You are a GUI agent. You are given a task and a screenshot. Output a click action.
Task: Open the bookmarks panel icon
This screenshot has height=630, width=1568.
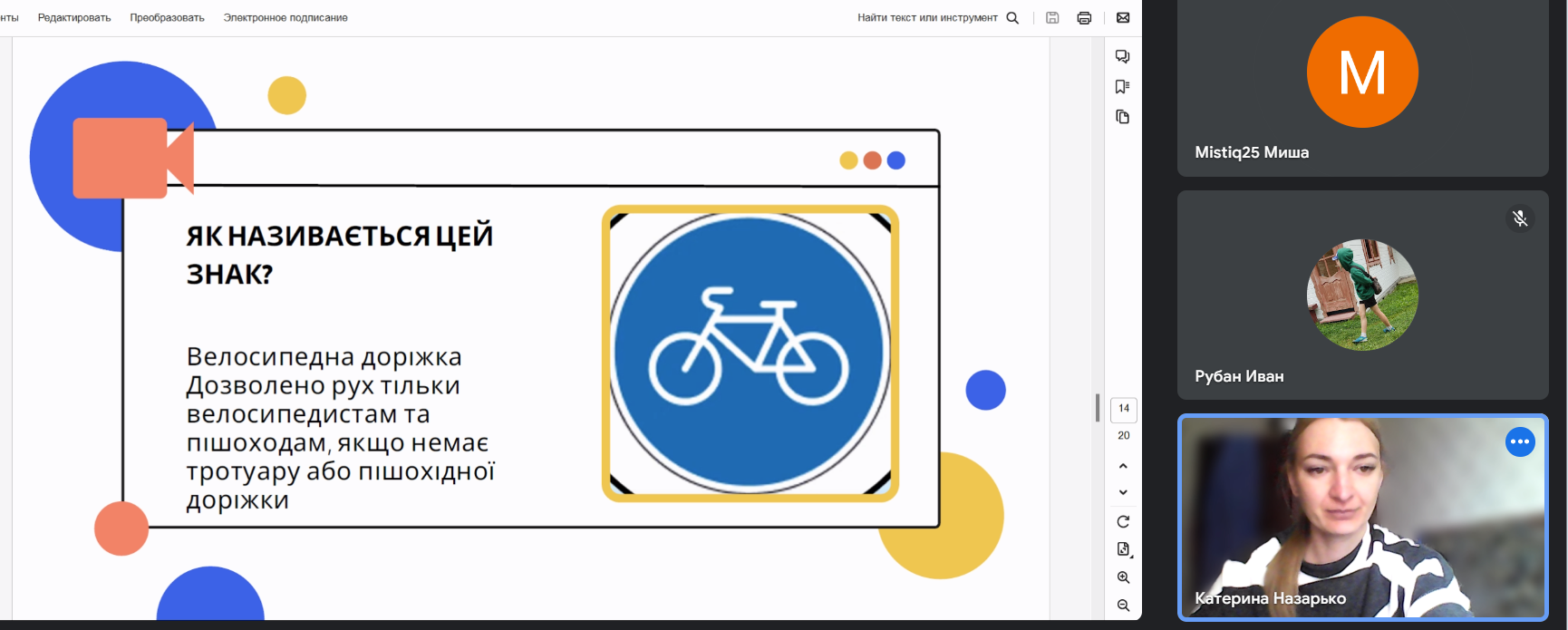point(1123,87)
